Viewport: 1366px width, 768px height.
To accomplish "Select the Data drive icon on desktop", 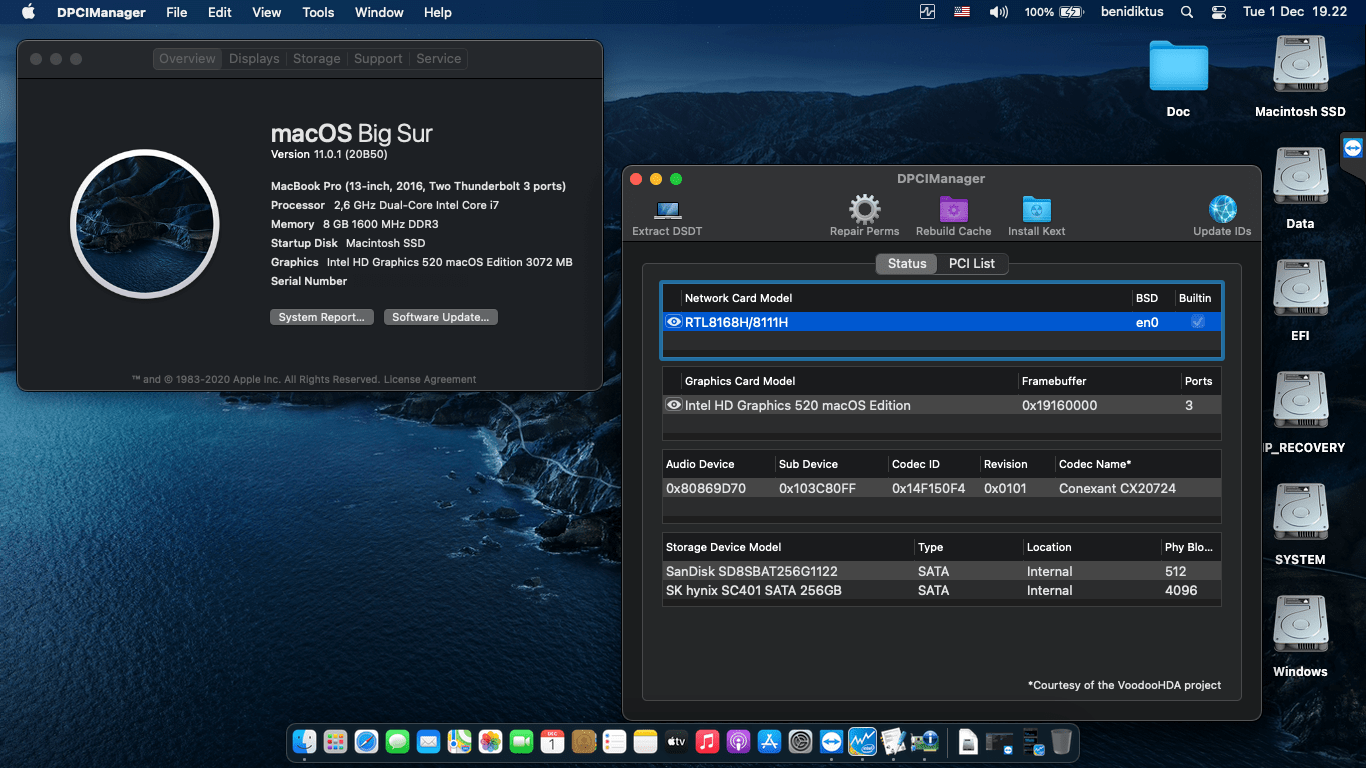I will pos(1300,178).
